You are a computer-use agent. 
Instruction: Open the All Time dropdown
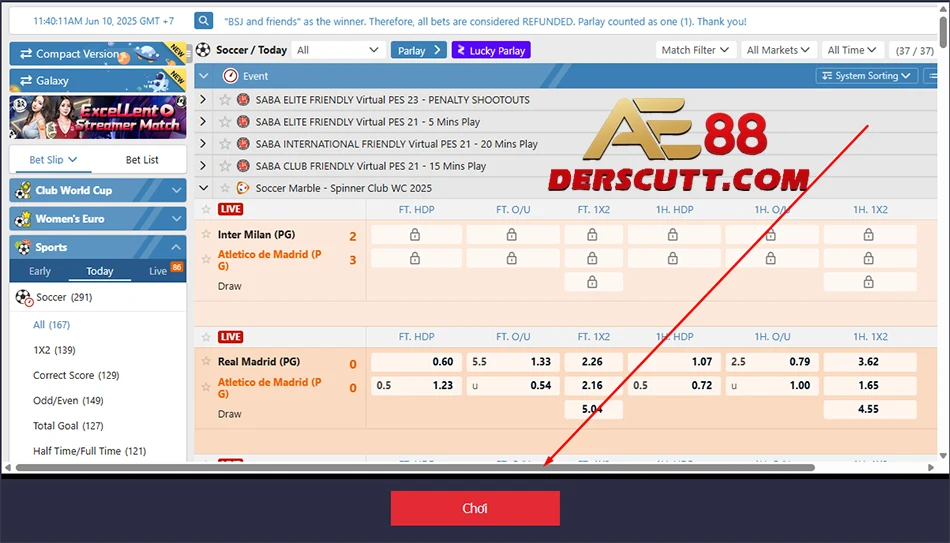tap(852, 50)
